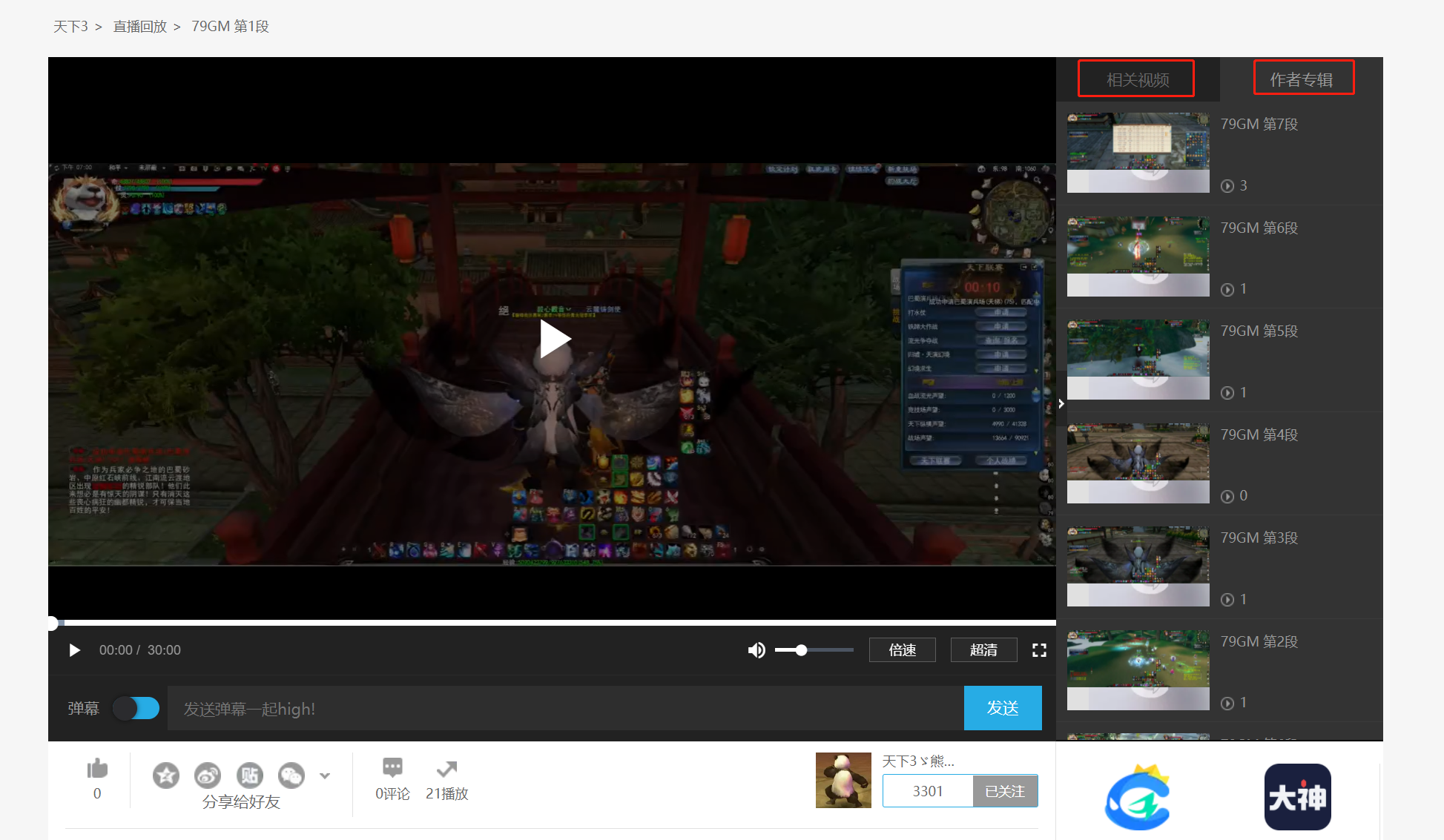Open the 大神 app logo

pyautogui.click(x=1297, y=797)
